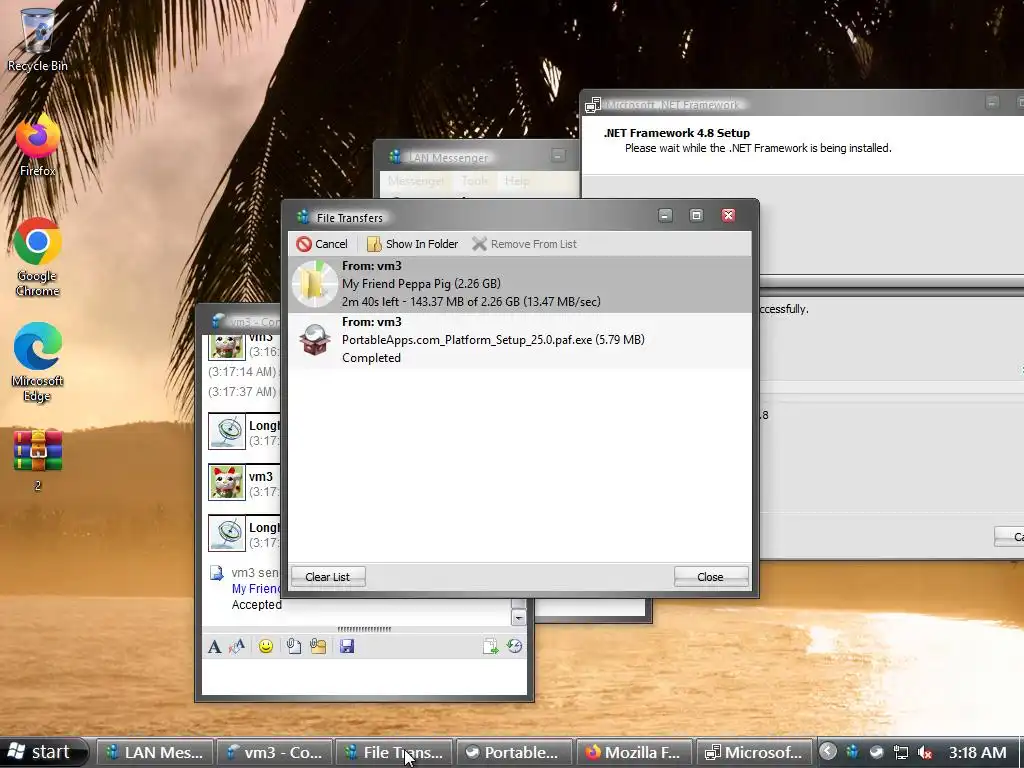Open the Recycle Bin desktop icon
1024x768 pixels.
click(37, 38)
